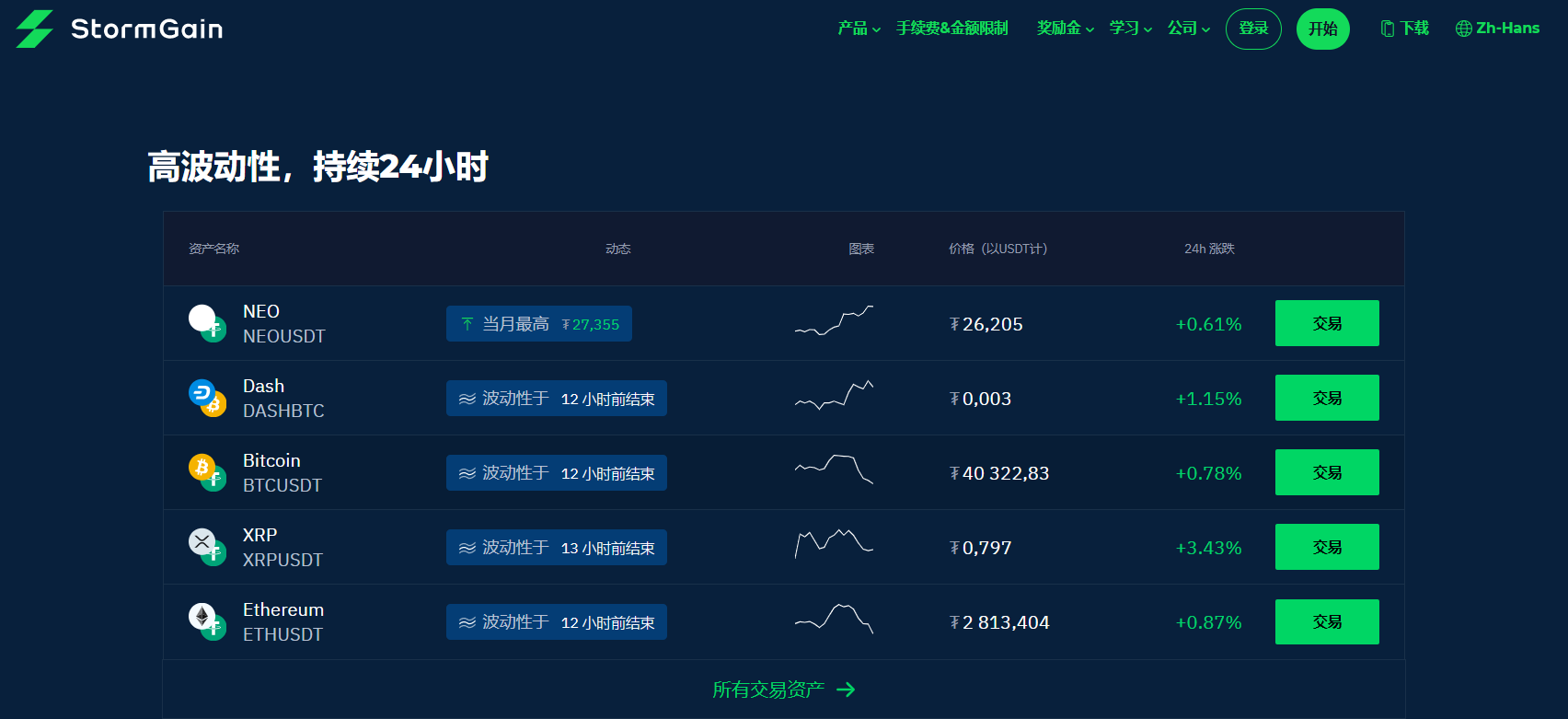Click the wave icon in Ethereum volatility badge
Viewport: 1568px width, 719px height.
pos(467,622)
